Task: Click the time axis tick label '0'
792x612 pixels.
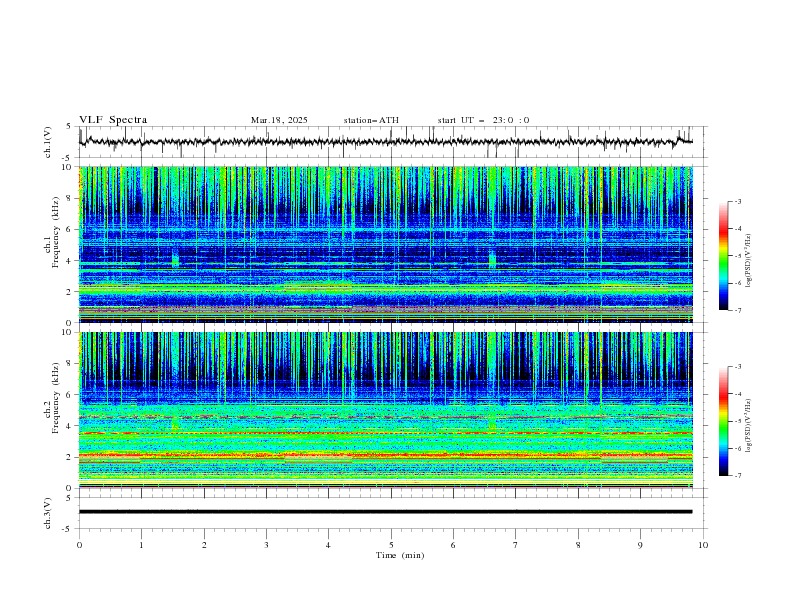Action: point(79,545)
